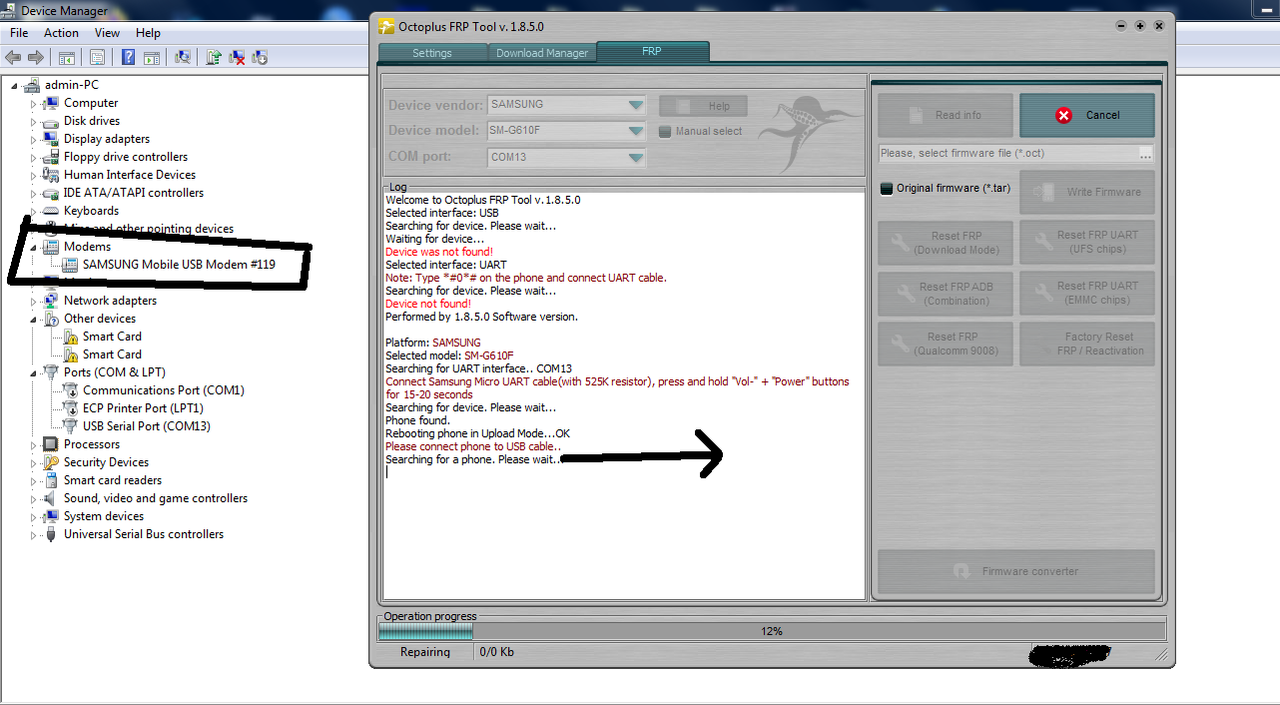Expand the Computer tree node

[33, 103]
